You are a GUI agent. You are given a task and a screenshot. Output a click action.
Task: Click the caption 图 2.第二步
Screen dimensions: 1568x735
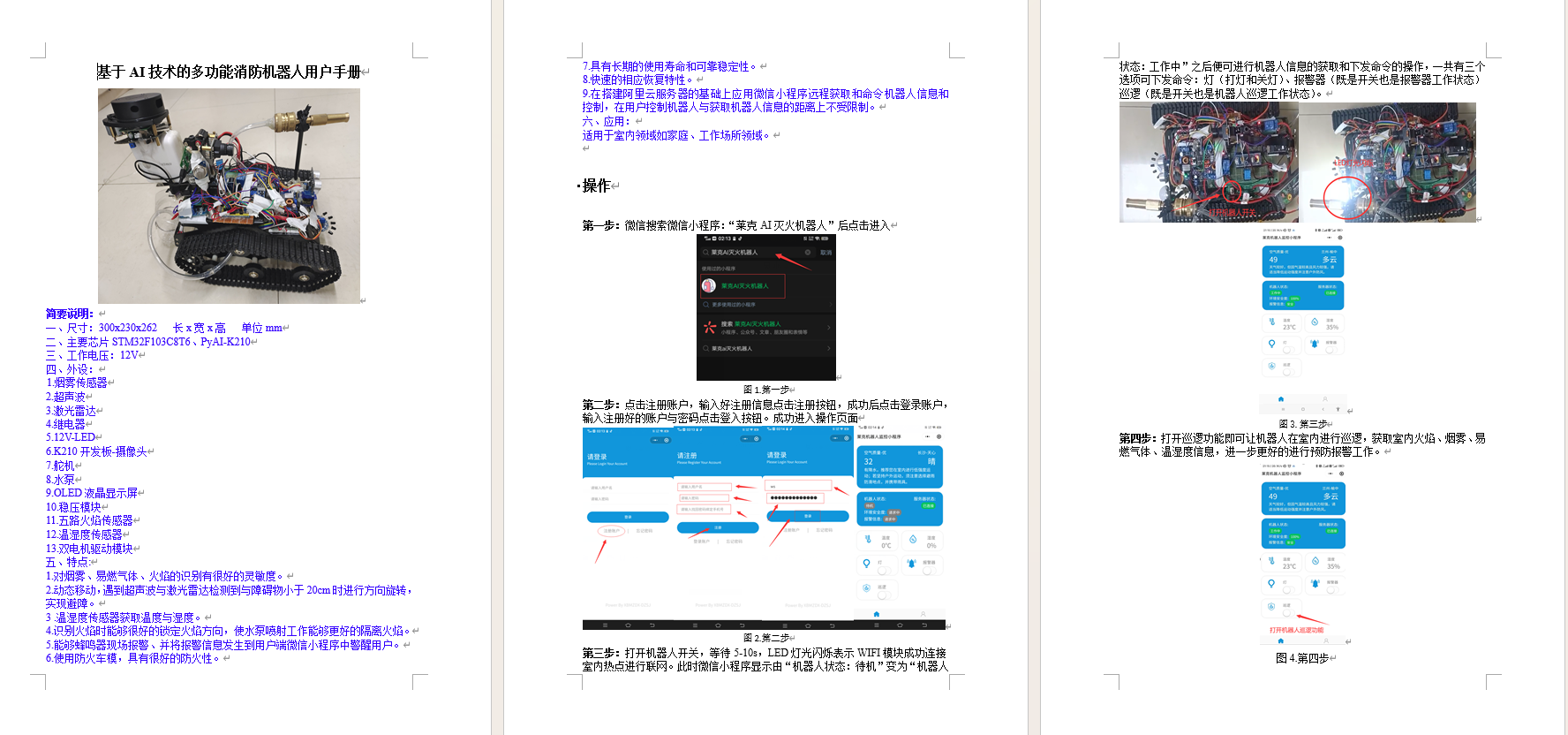pyautogui.click(x=765, y=637)
